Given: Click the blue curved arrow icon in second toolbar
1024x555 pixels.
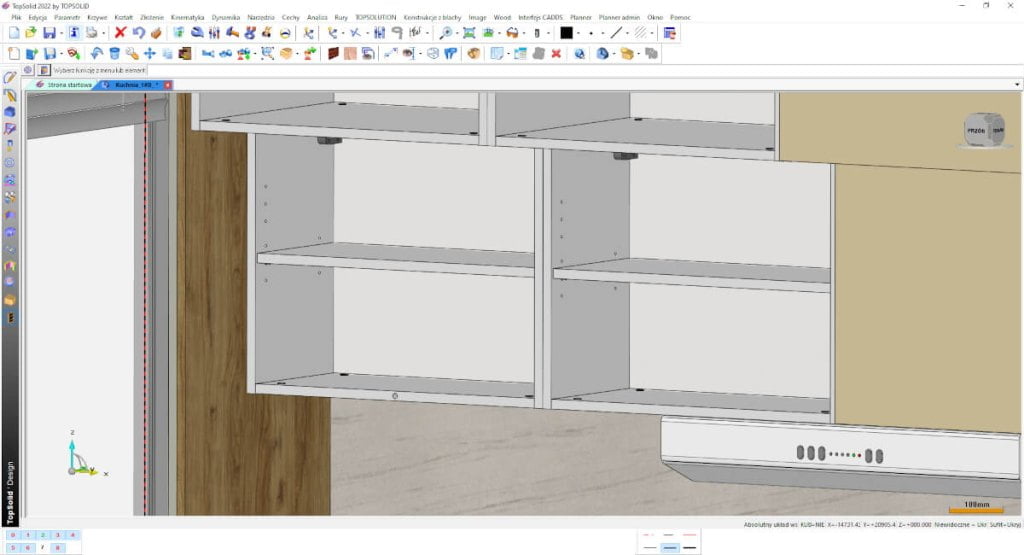Looking at the screenshot, I should point(97,54).
